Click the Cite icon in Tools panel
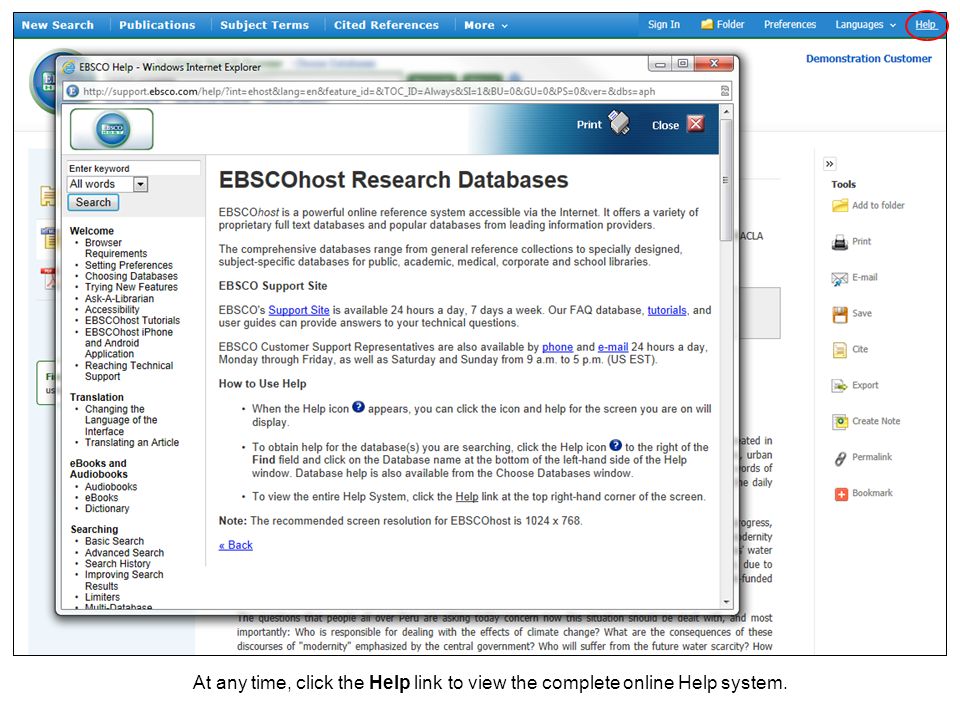960x720 pixels. 839,350
